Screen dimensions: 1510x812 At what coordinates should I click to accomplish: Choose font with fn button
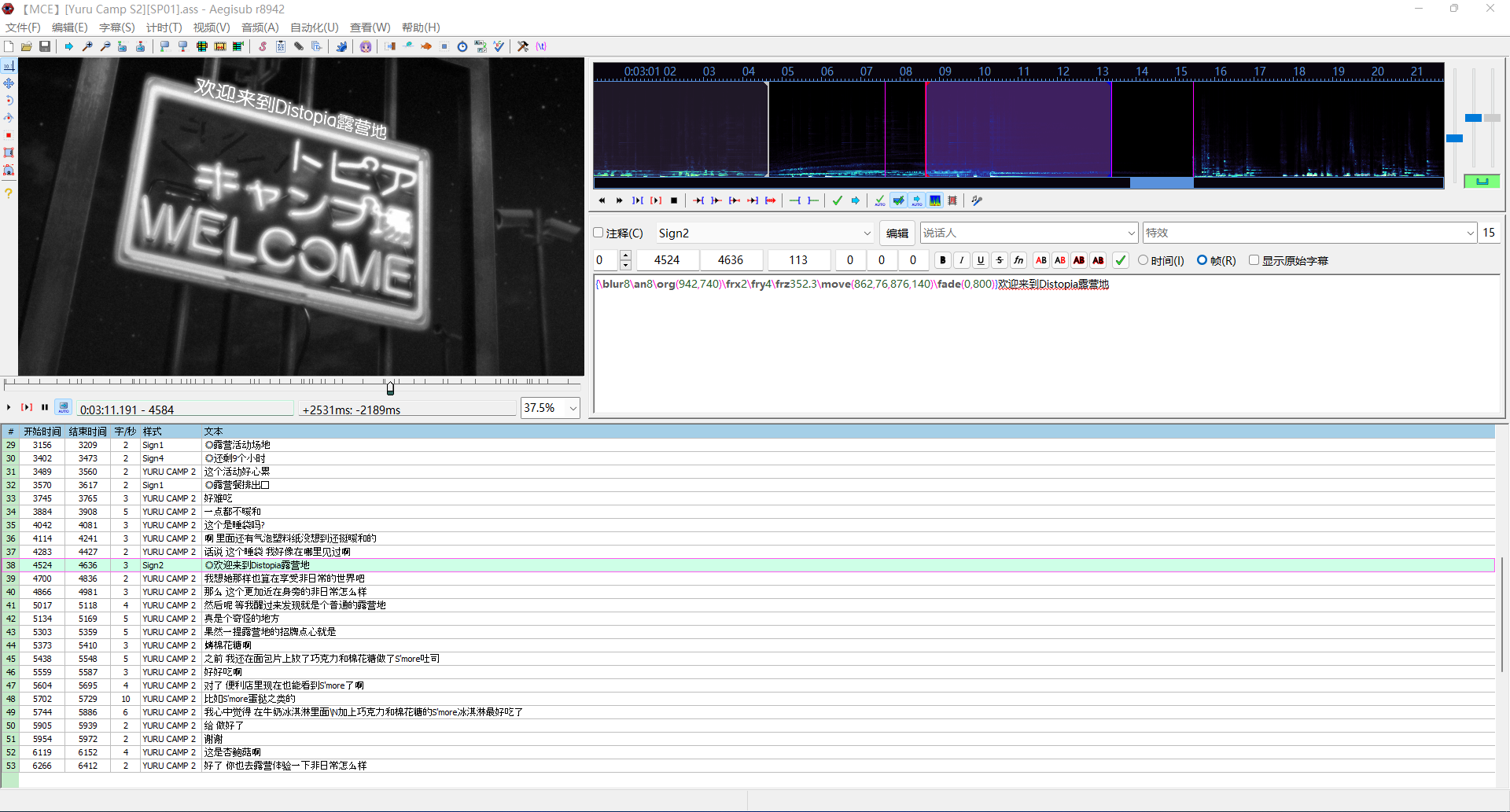(1018, 260)
